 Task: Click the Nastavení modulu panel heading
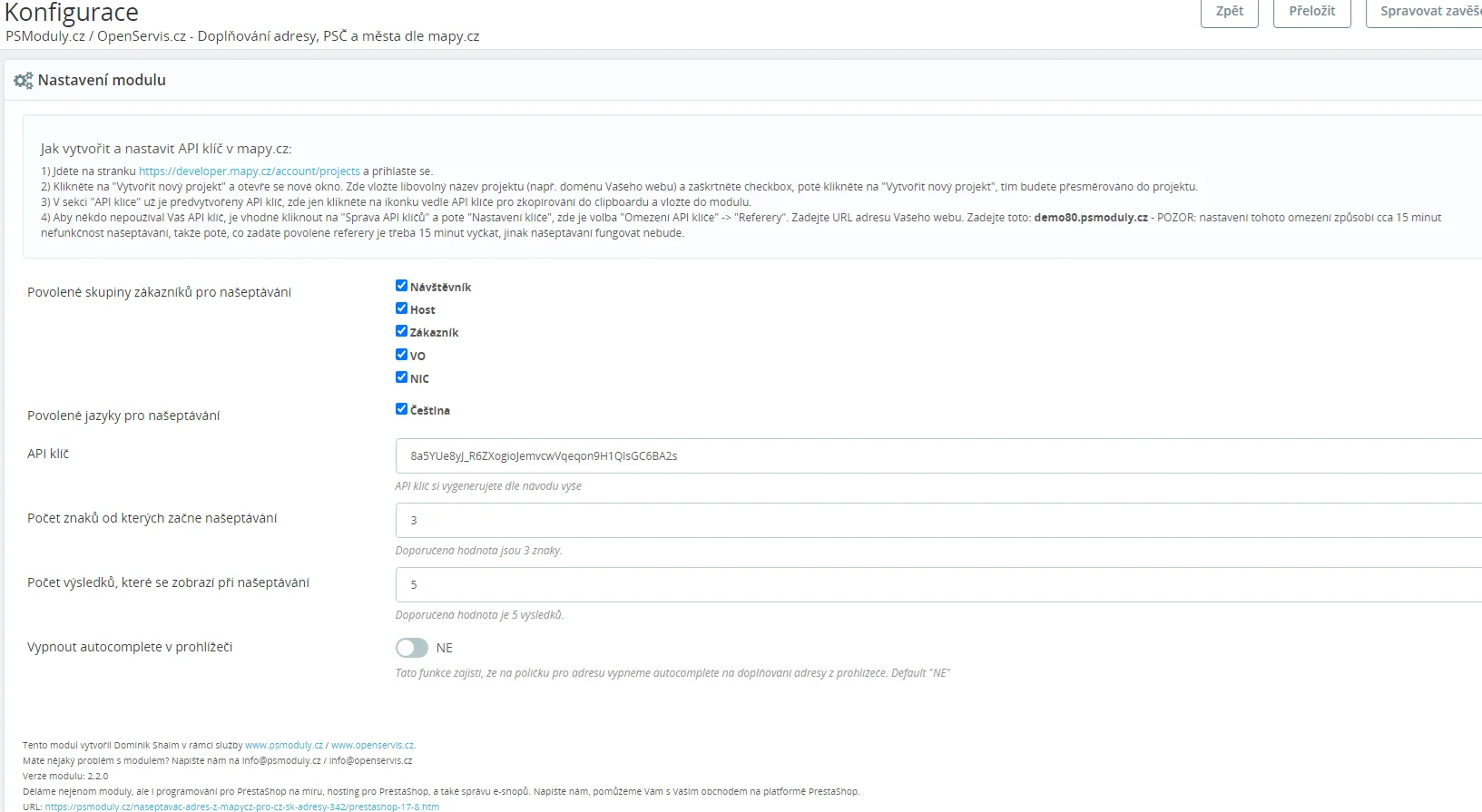[x=102, y=81]
